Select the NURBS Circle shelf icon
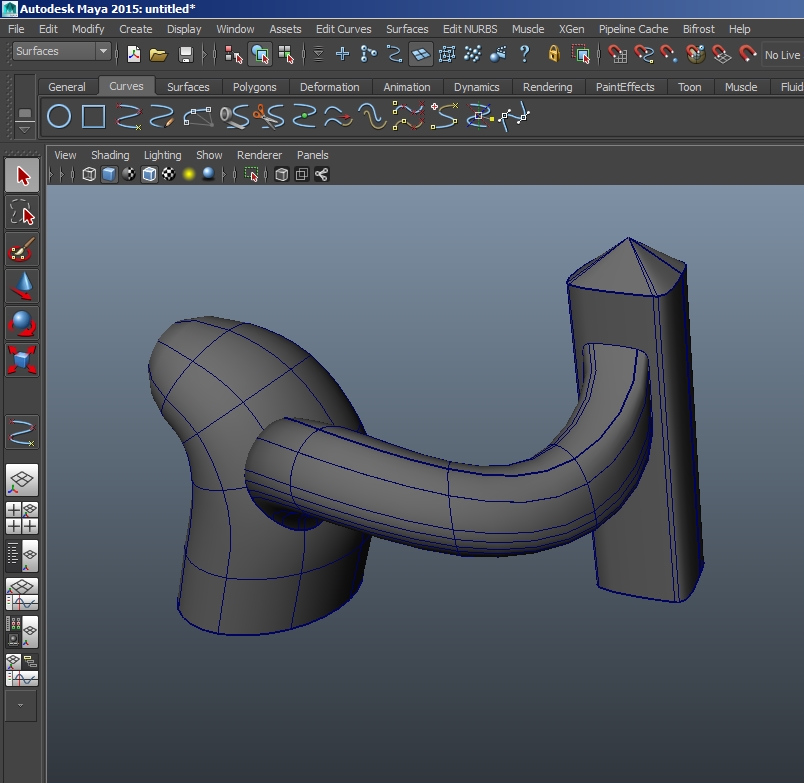 coord(59,116)
